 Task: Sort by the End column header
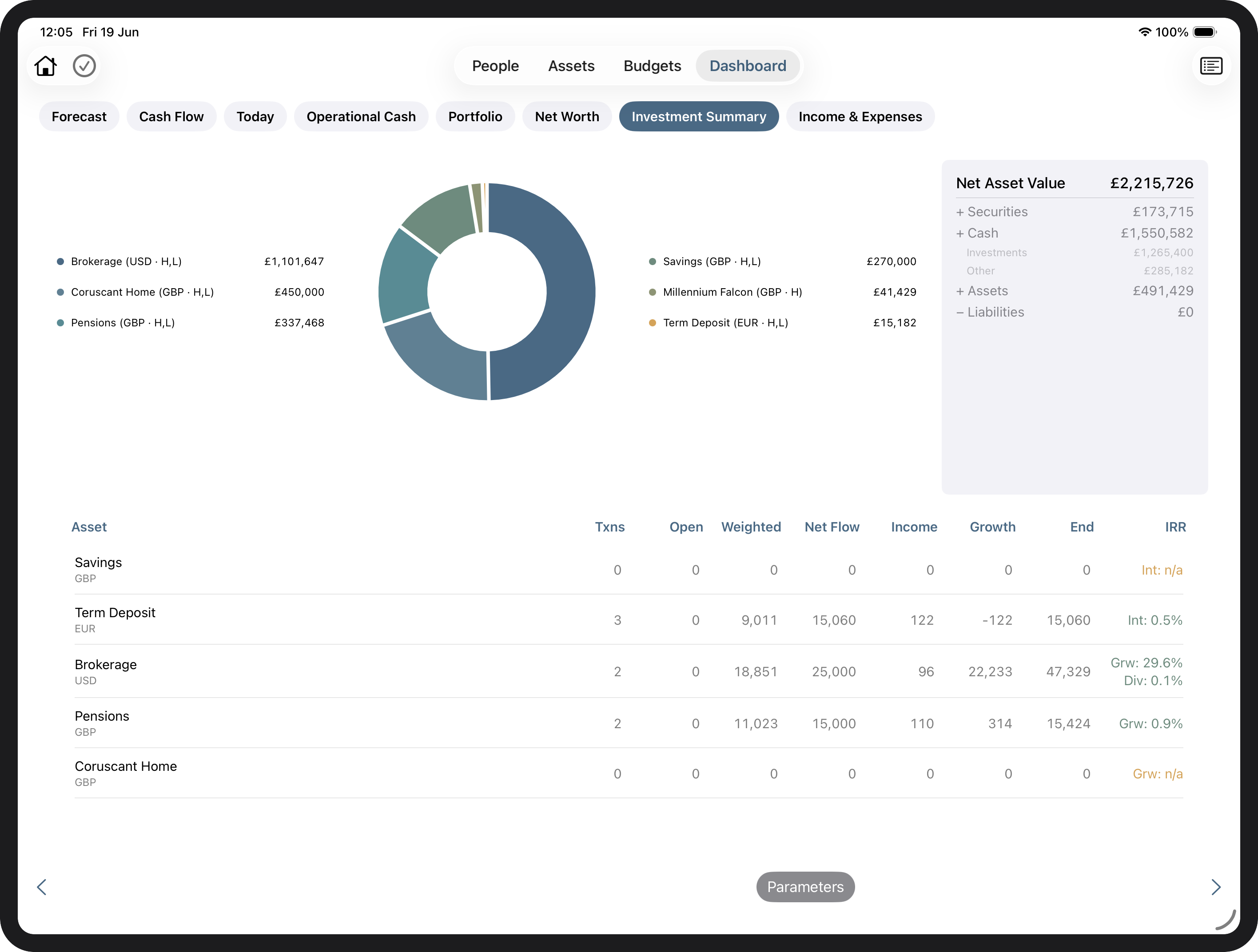tap(1082, 527)
